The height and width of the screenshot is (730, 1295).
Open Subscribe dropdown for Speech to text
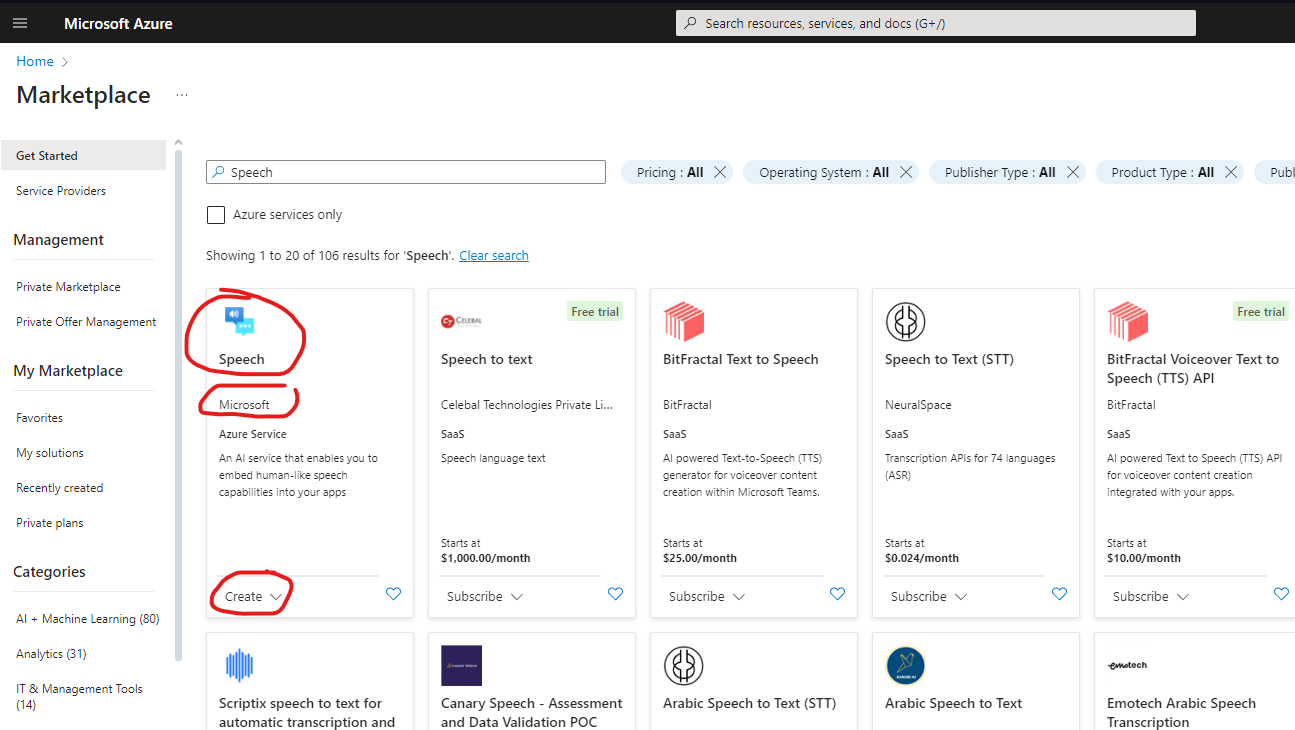click(x=483, y=596)
